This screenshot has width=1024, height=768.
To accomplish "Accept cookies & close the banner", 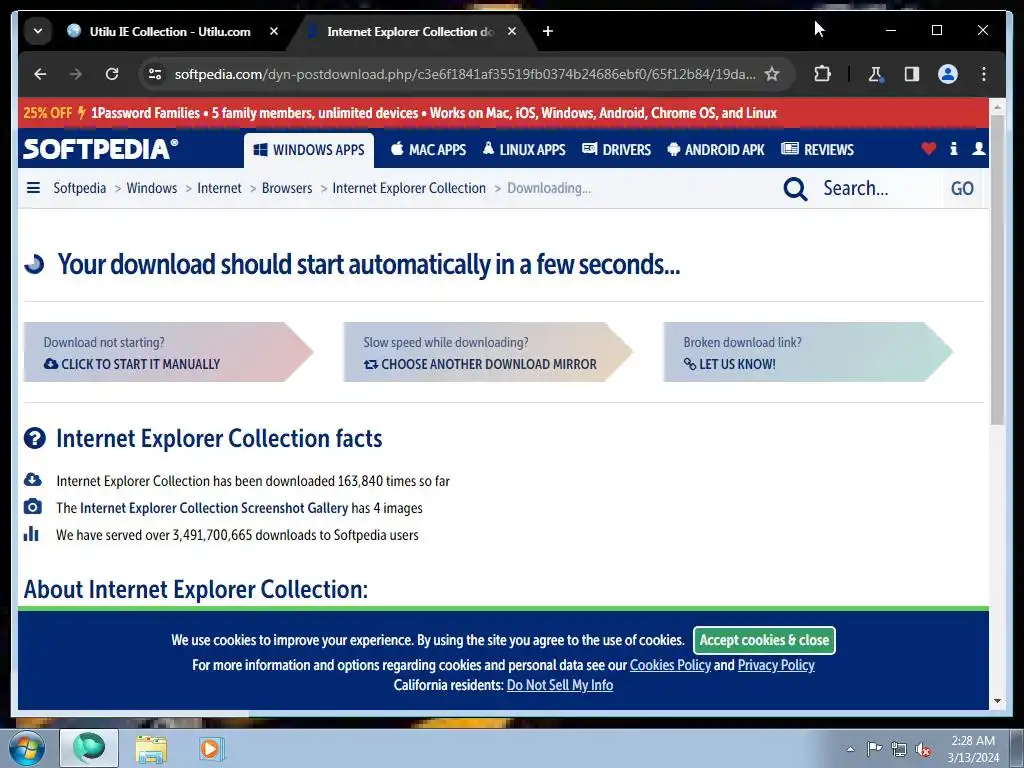I will (764, 640).
